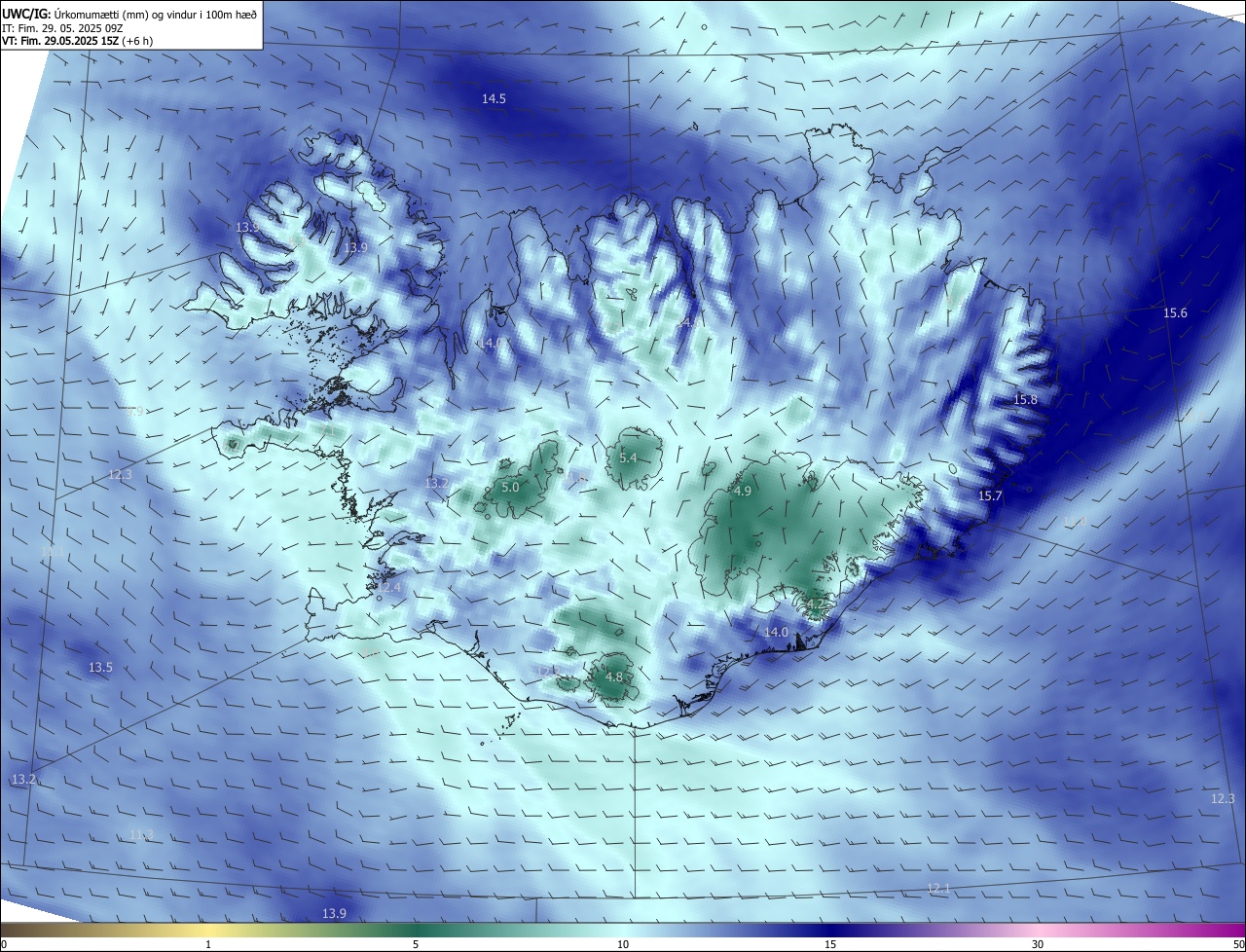Click the '5' tick label on the color scale
Screen dimensions: 1246x952
(416, 944)
